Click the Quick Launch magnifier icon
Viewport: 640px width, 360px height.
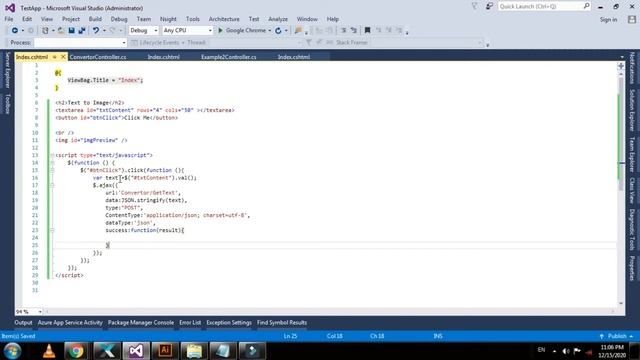coord(586,6)
